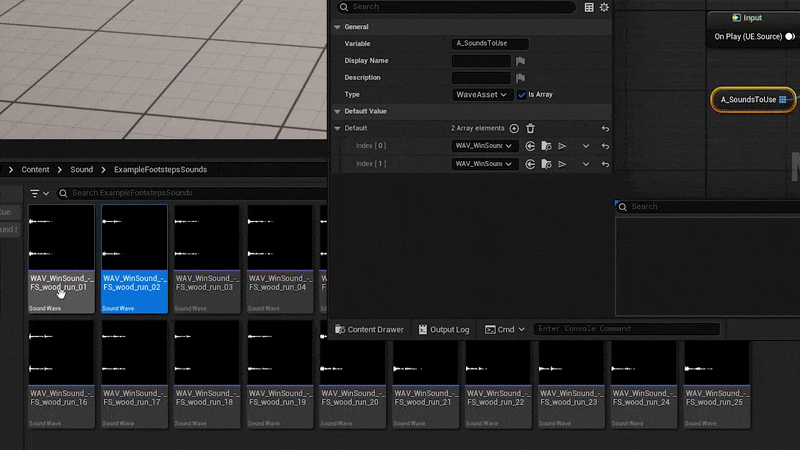
Task: Use selected asset for Index [0]
Action: tap(530, 146)
